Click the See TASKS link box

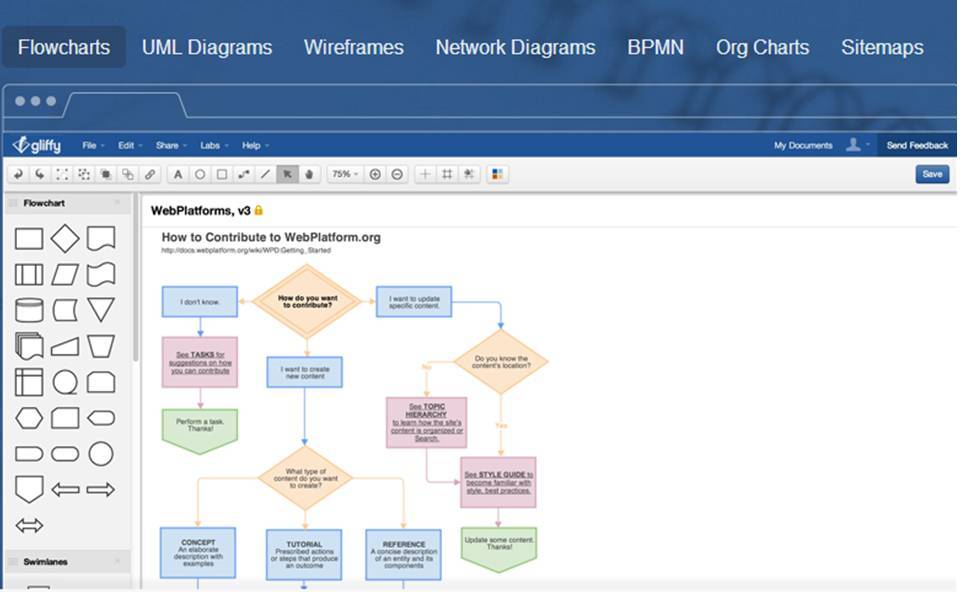point(200,362)
